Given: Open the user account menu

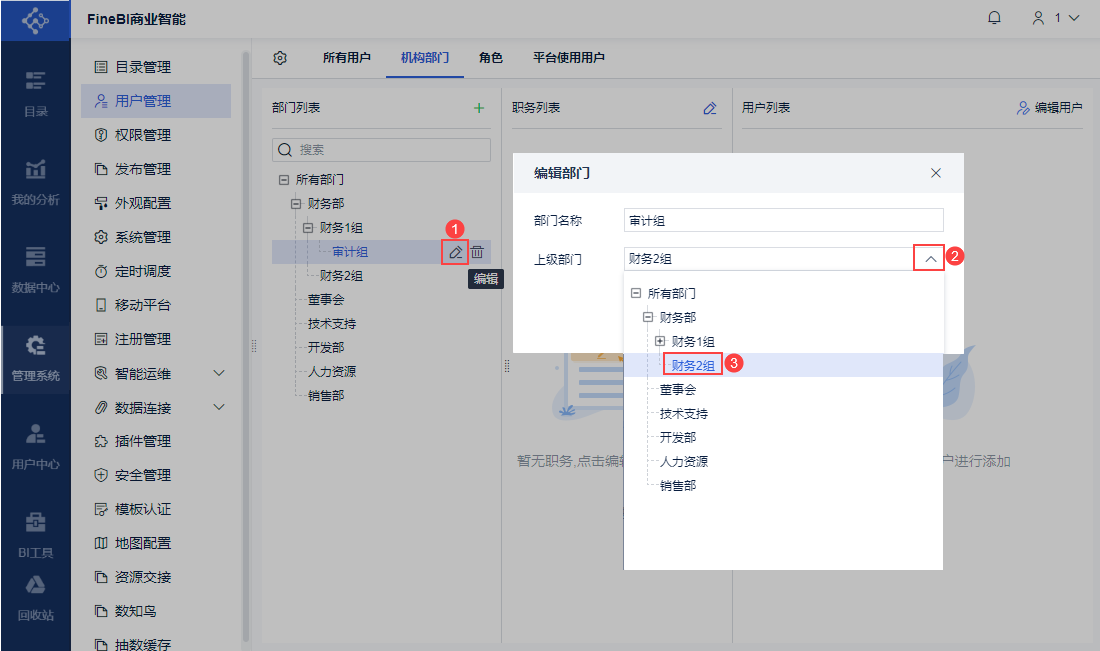Looking at the screenshot, I should point(1055,18).
